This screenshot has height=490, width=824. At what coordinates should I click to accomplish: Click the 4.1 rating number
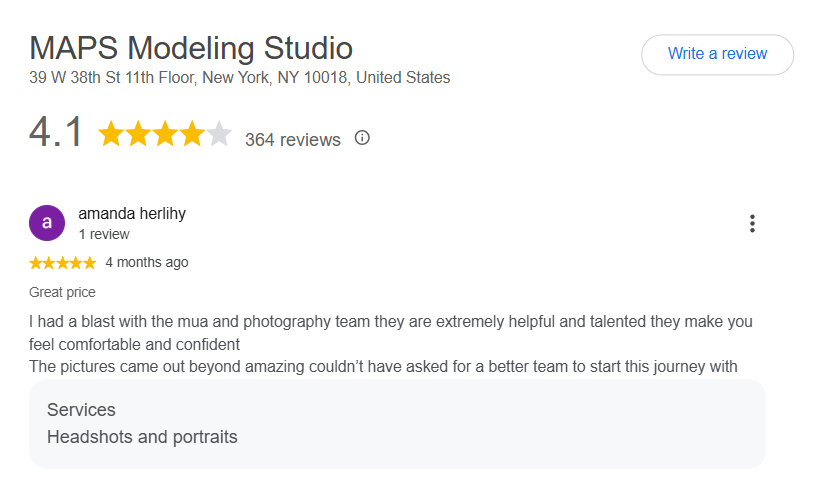point(56,132)
